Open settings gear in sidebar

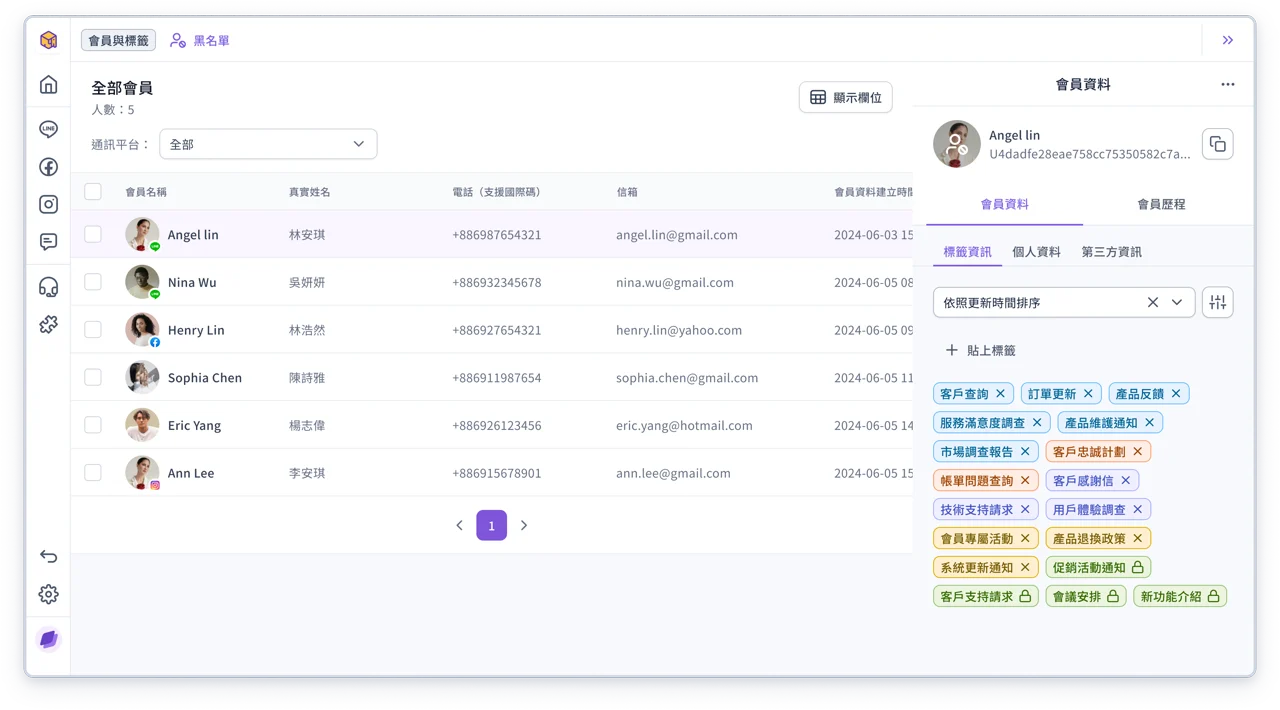pyautogui.click(x=48, y=594)
